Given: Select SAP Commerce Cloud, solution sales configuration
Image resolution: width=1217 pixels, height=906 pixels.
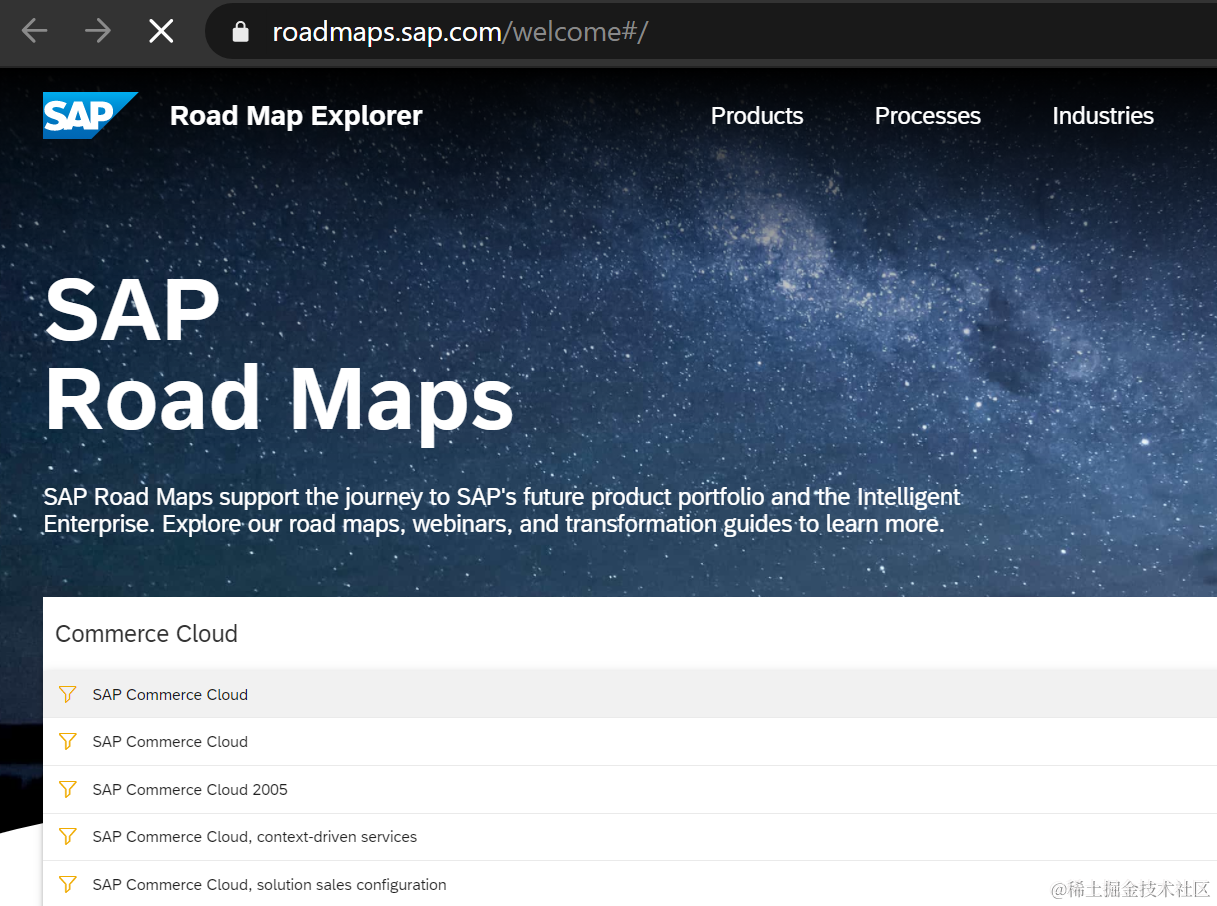Looking at the screenshot, I should tap(630, 884).
